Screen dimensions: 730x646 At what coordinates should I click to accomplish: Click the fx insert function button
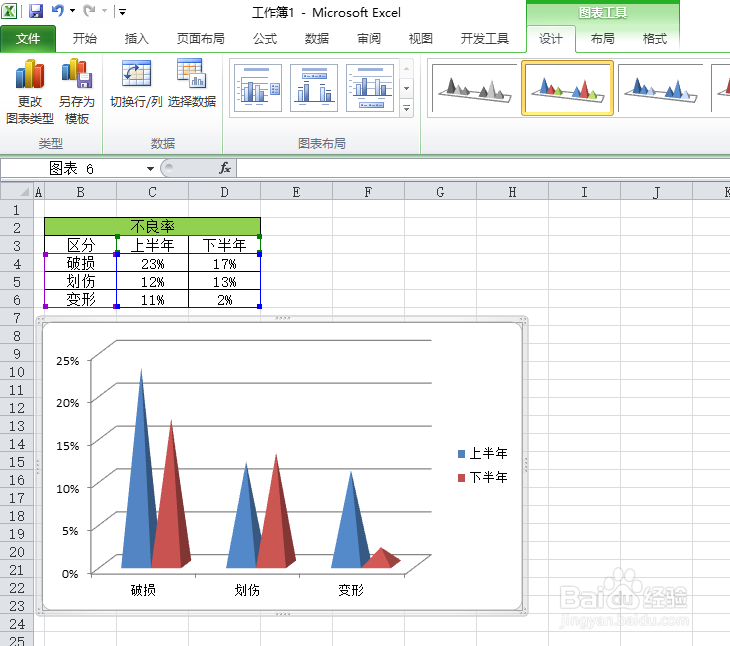click(224, 168)
